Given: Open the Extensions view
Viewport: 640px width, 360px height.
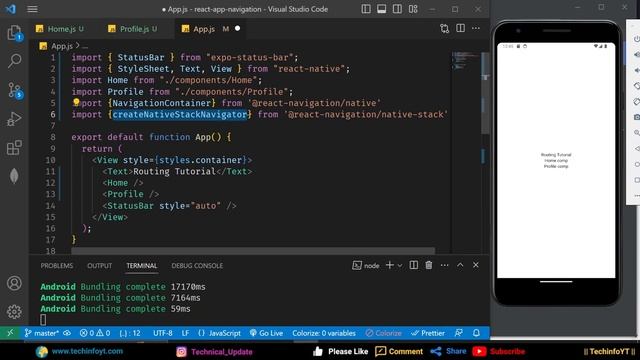Looking at the screenshot, I should [14, 147].
